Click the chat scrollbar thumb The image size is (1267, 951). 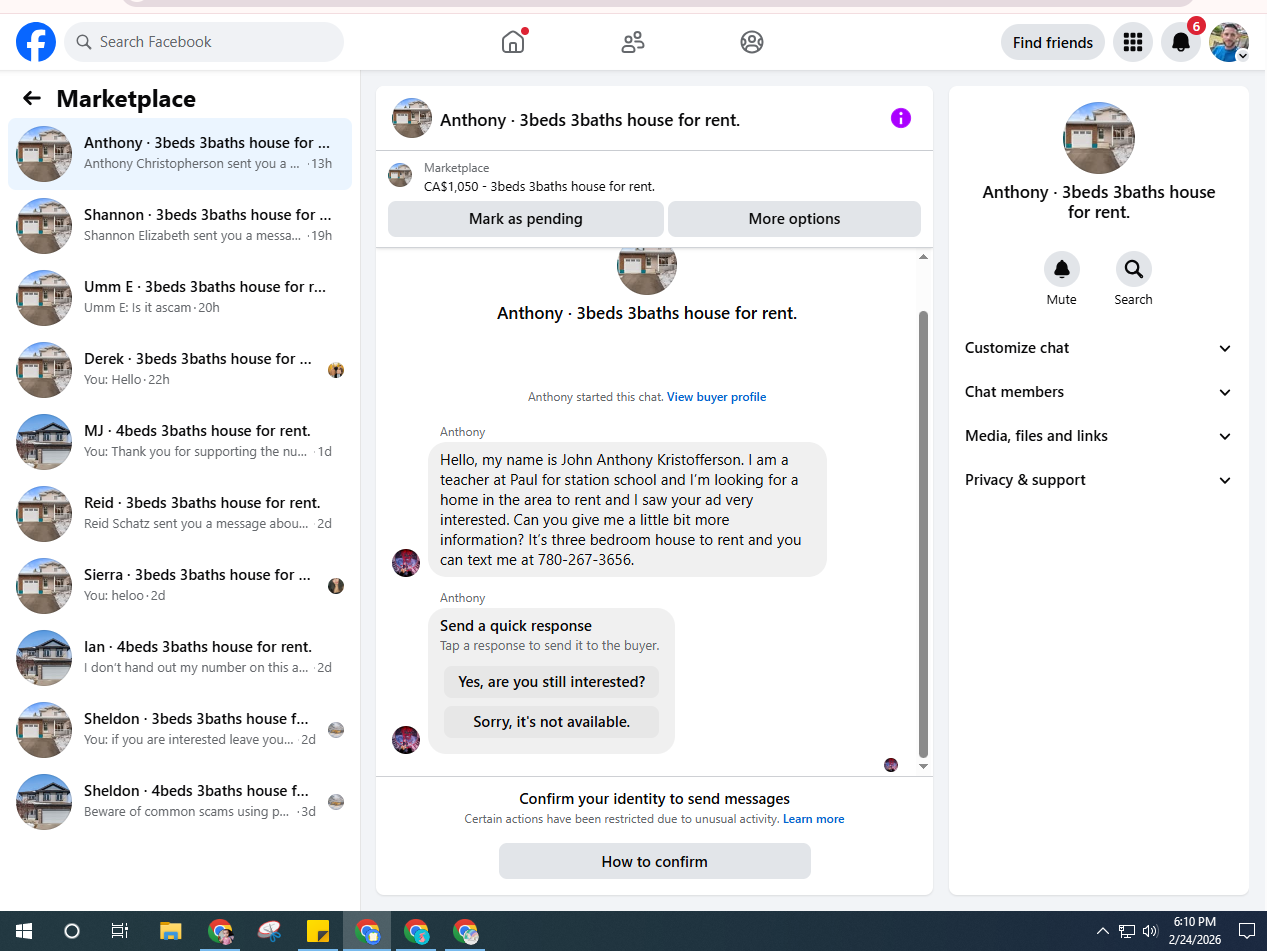click(923, 534)
